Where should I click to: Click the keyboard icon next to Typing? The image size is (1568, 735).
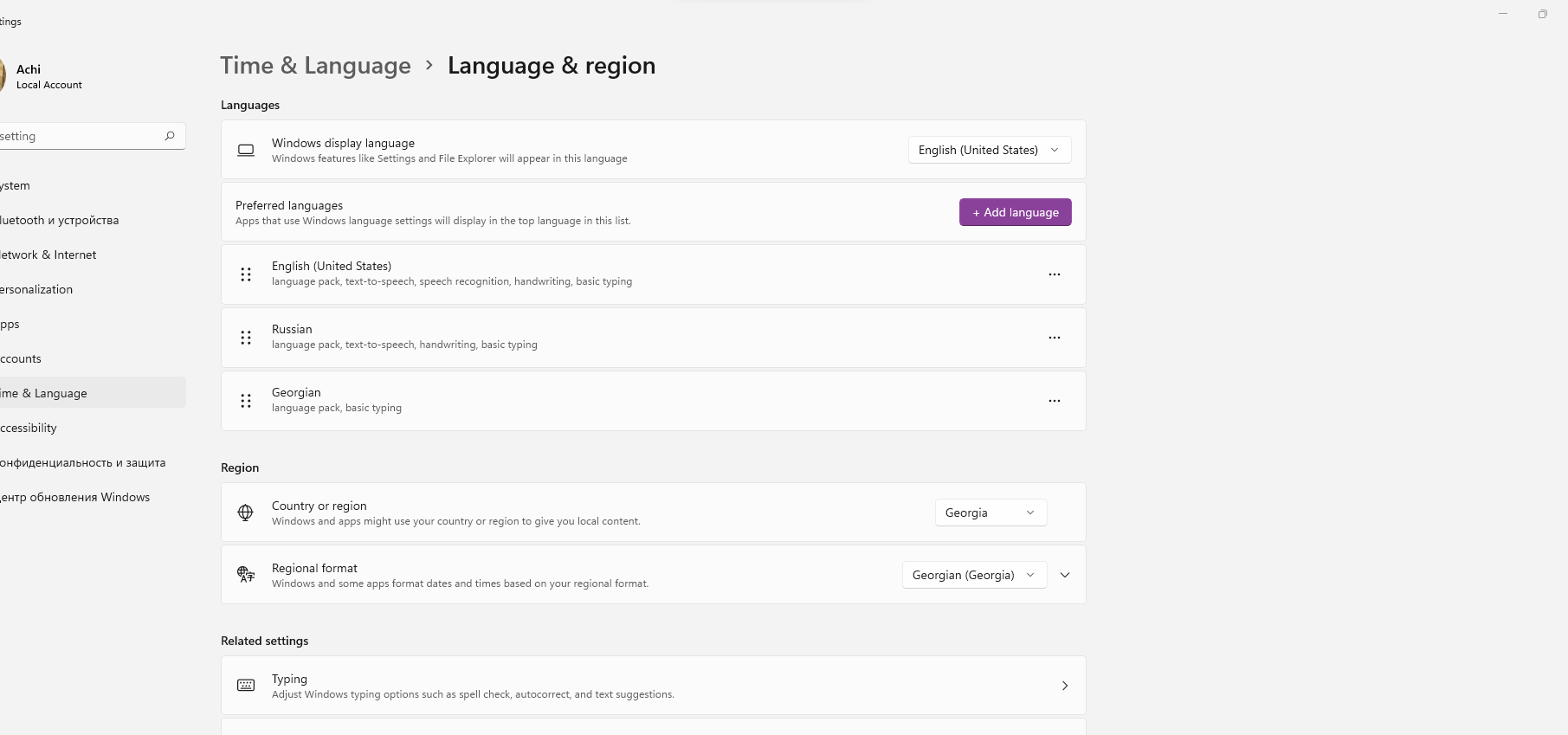coord(246,686)
